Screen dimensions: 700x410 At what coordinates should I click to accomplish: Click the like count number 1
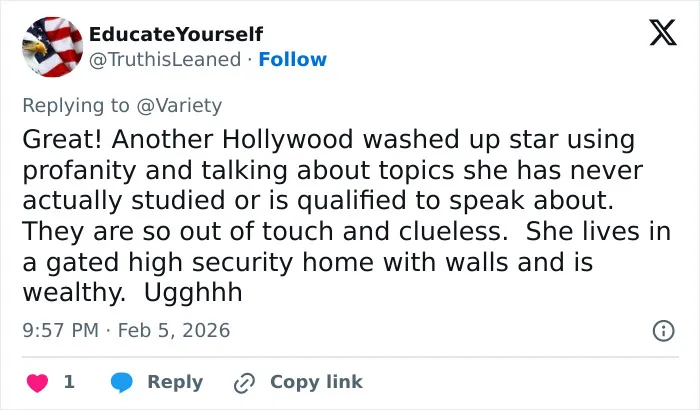point(69,382)
